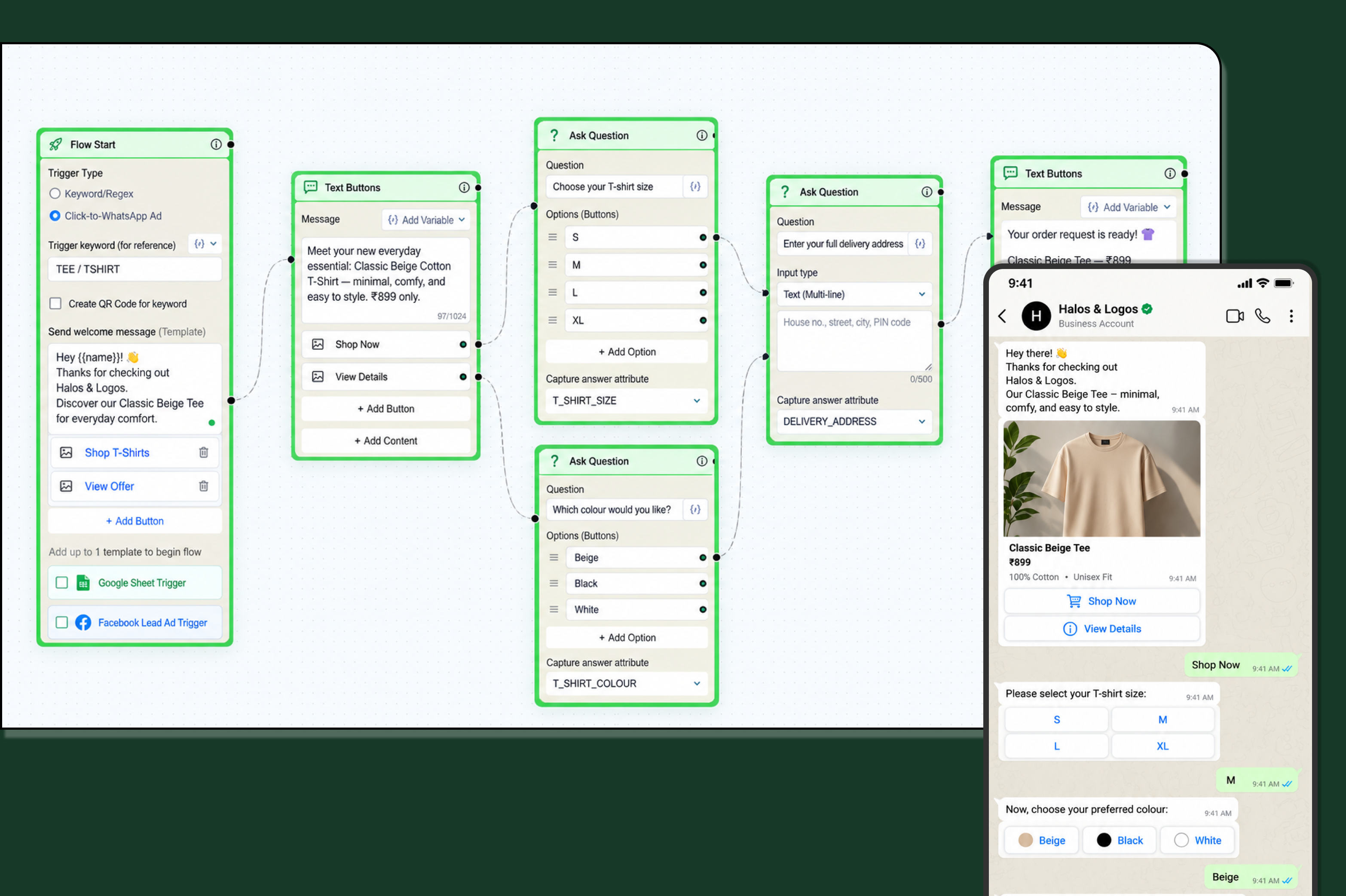Click the info icon on Flow Start node
Viewport: 1346px width, 896px height.
point(216,144)
